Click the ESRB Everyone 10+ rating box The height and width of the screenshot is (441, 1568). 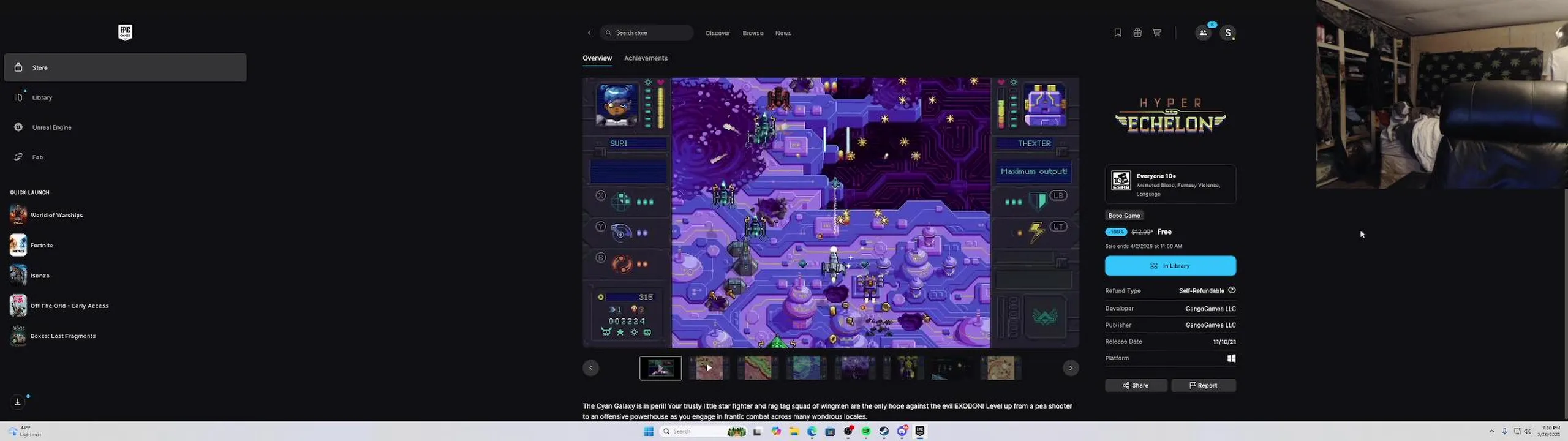(1170, 184)
